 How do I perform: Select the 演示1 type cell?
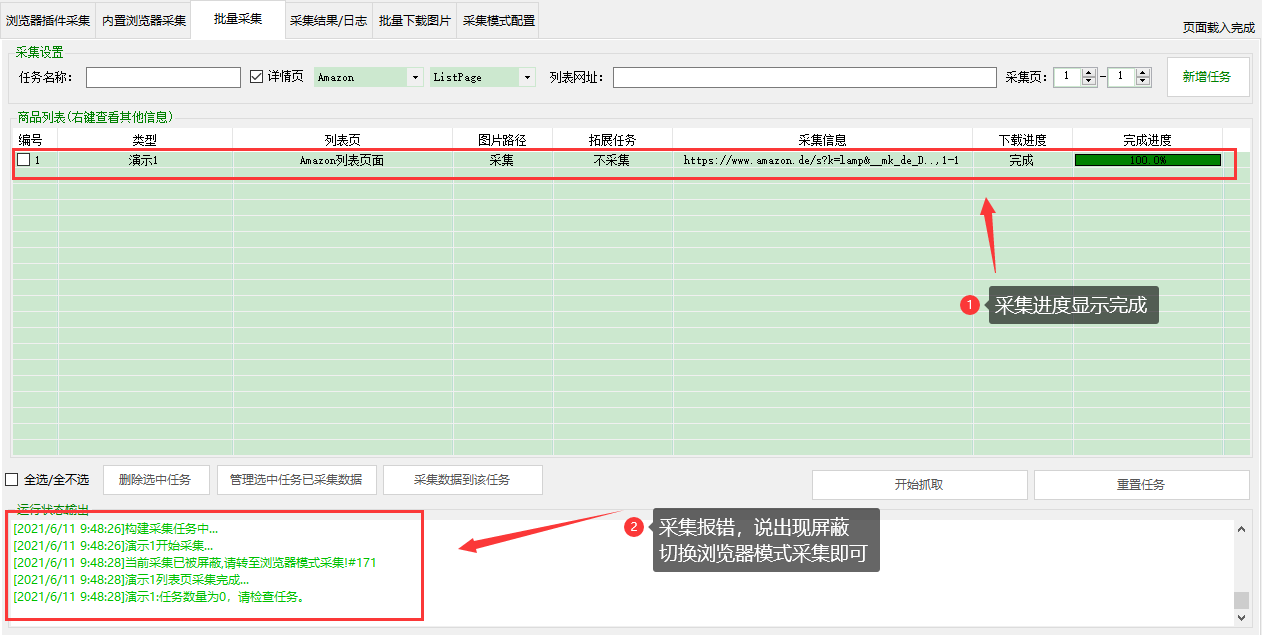145,160
